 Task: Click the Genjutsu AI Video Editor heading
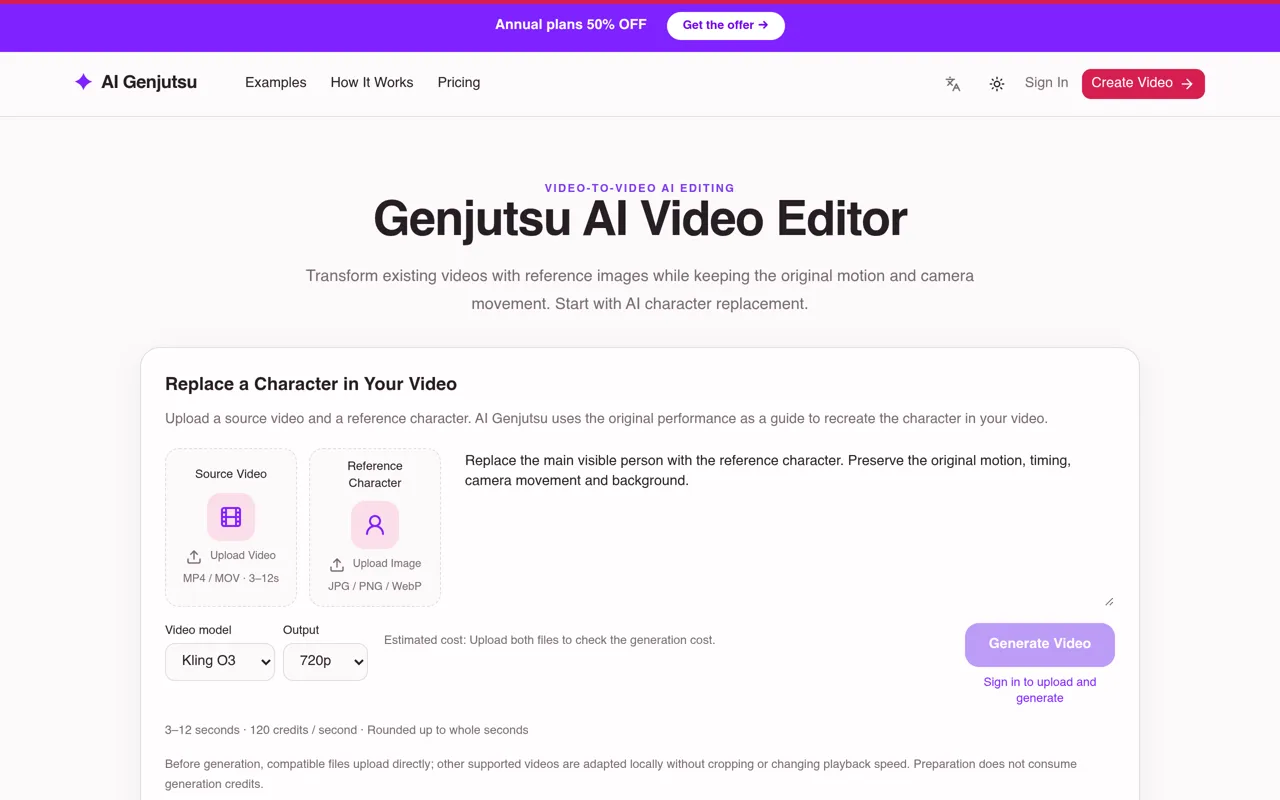640,219
